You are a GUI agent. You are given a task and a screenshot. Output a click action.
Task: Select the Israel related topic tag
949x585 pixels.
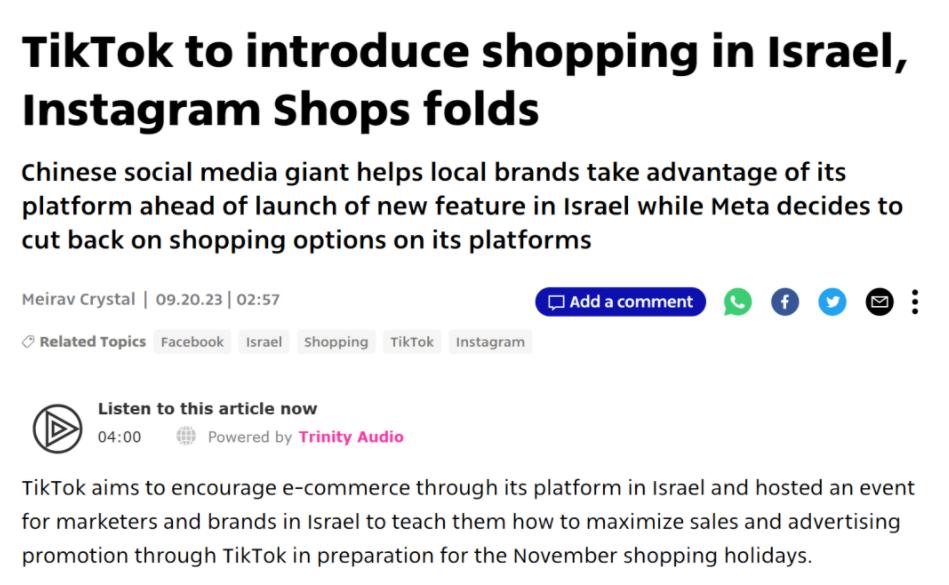(x=264, y=342)
